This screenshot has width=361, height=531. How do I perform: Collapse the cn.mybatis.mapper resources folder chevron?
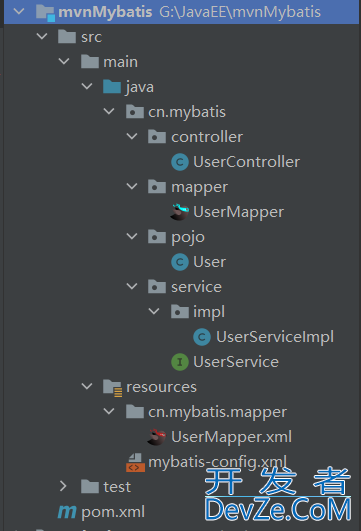[109, 411]
